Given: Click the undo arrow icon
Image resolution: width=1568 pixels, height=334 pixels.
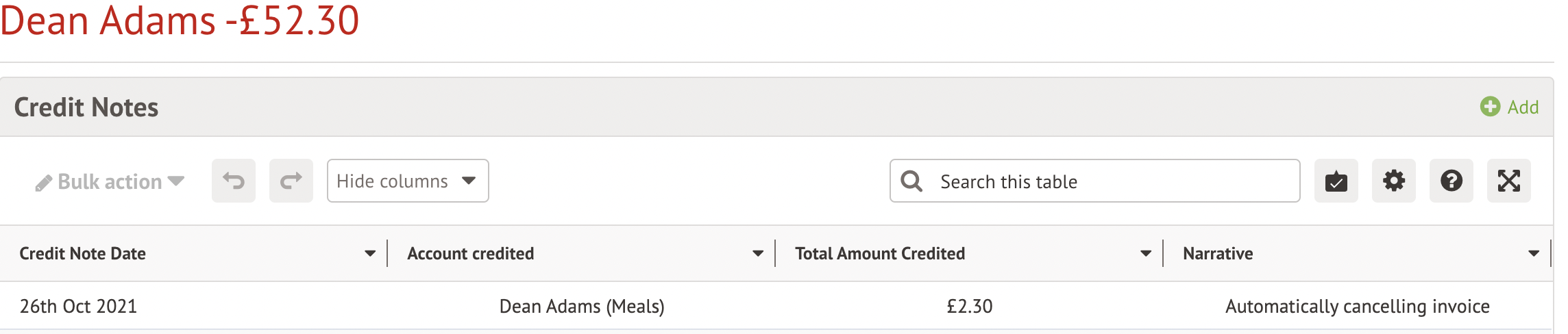Looking at the screenshot, I should [x=234, y=181].
